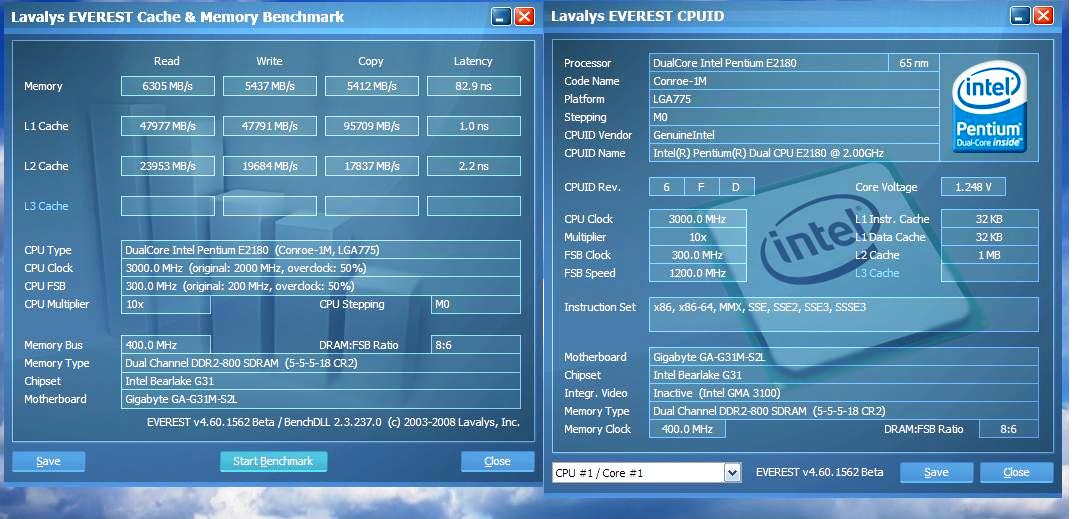The width and height of the screenshot is (1077, 519).
Task: Click DRAM:FSB Ratio 8:6 in CPUID window
Action: tap(1008, 429)
